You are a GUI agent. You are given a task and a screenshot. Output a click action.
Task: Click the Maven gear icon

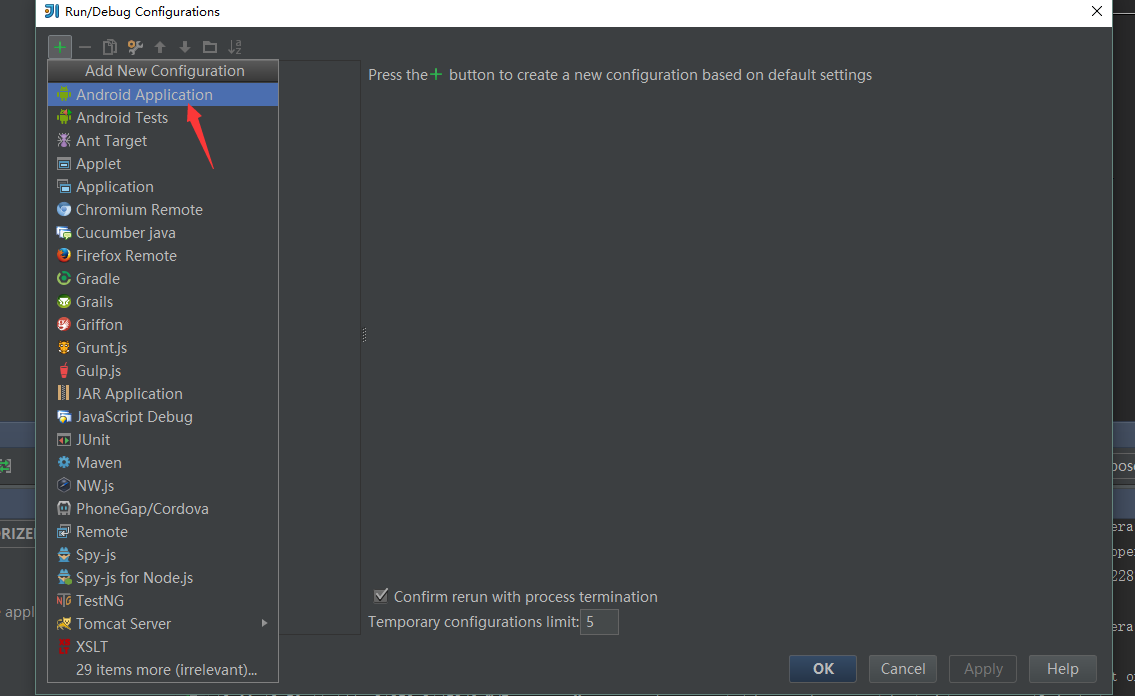coord(64,462)
